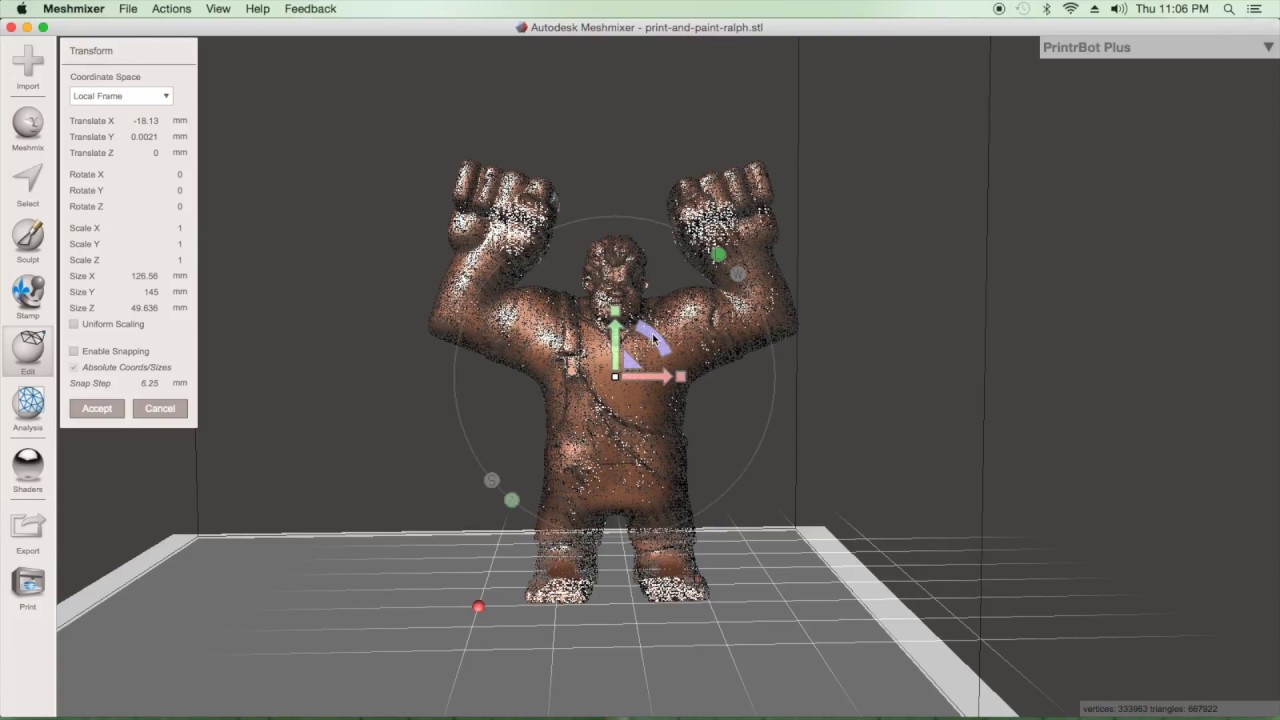
Task: Click the red X-axis translate arrow
Action: [648, 377]
